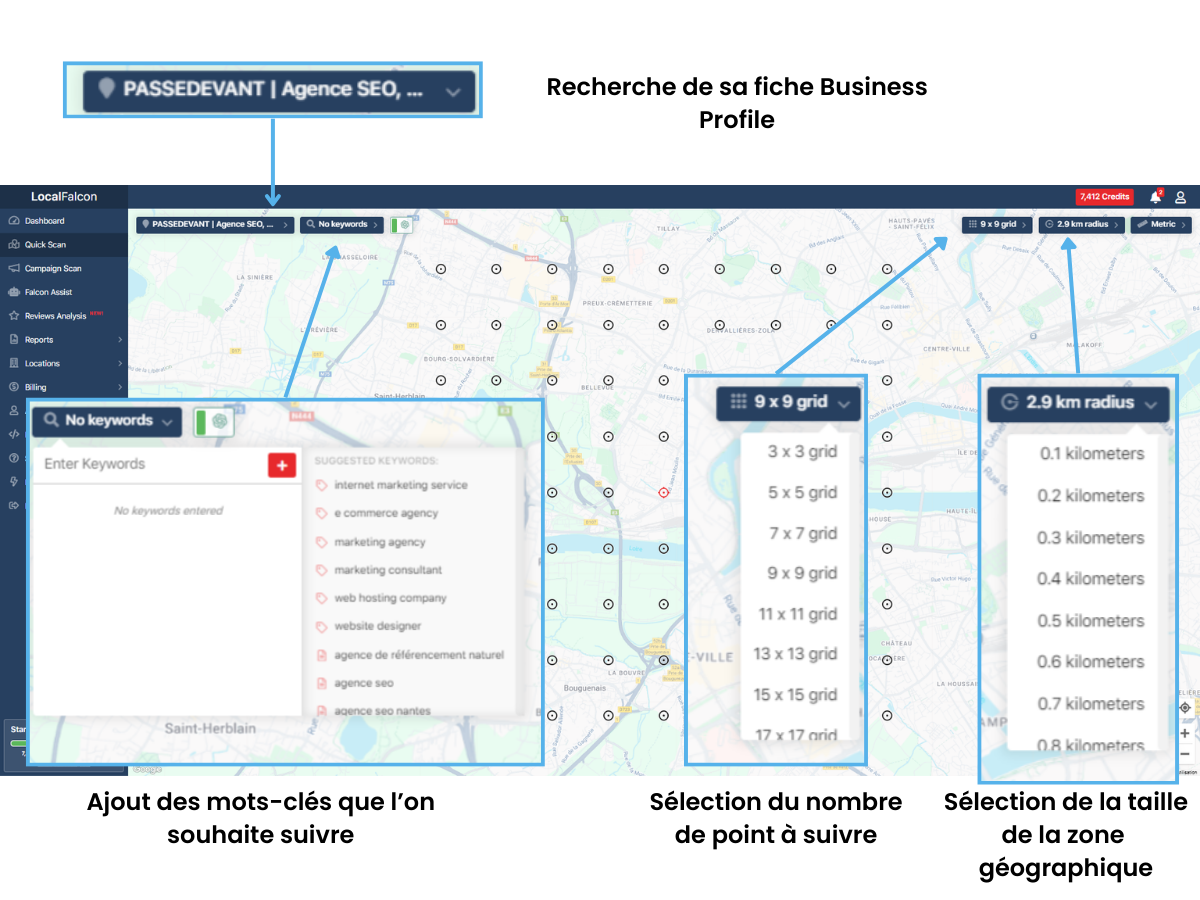
Task: Zoom out with the map minus control
Action: pos(1185,754)
